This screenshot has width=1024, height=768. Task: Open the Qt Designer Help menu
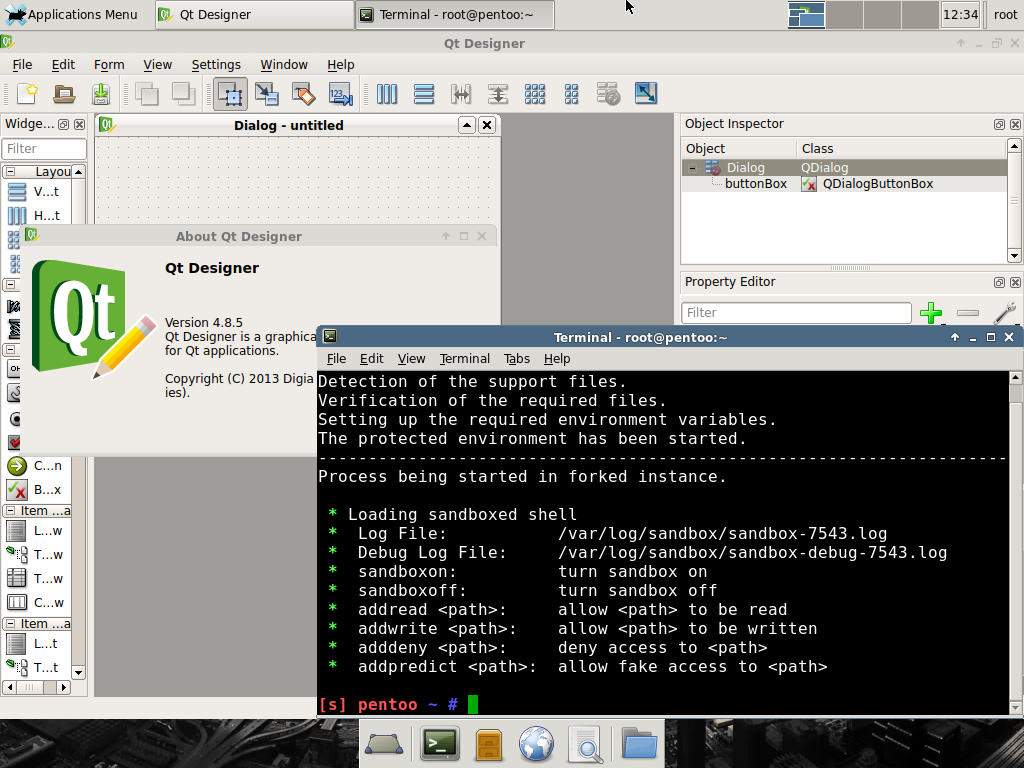click(x=341, y=65)
